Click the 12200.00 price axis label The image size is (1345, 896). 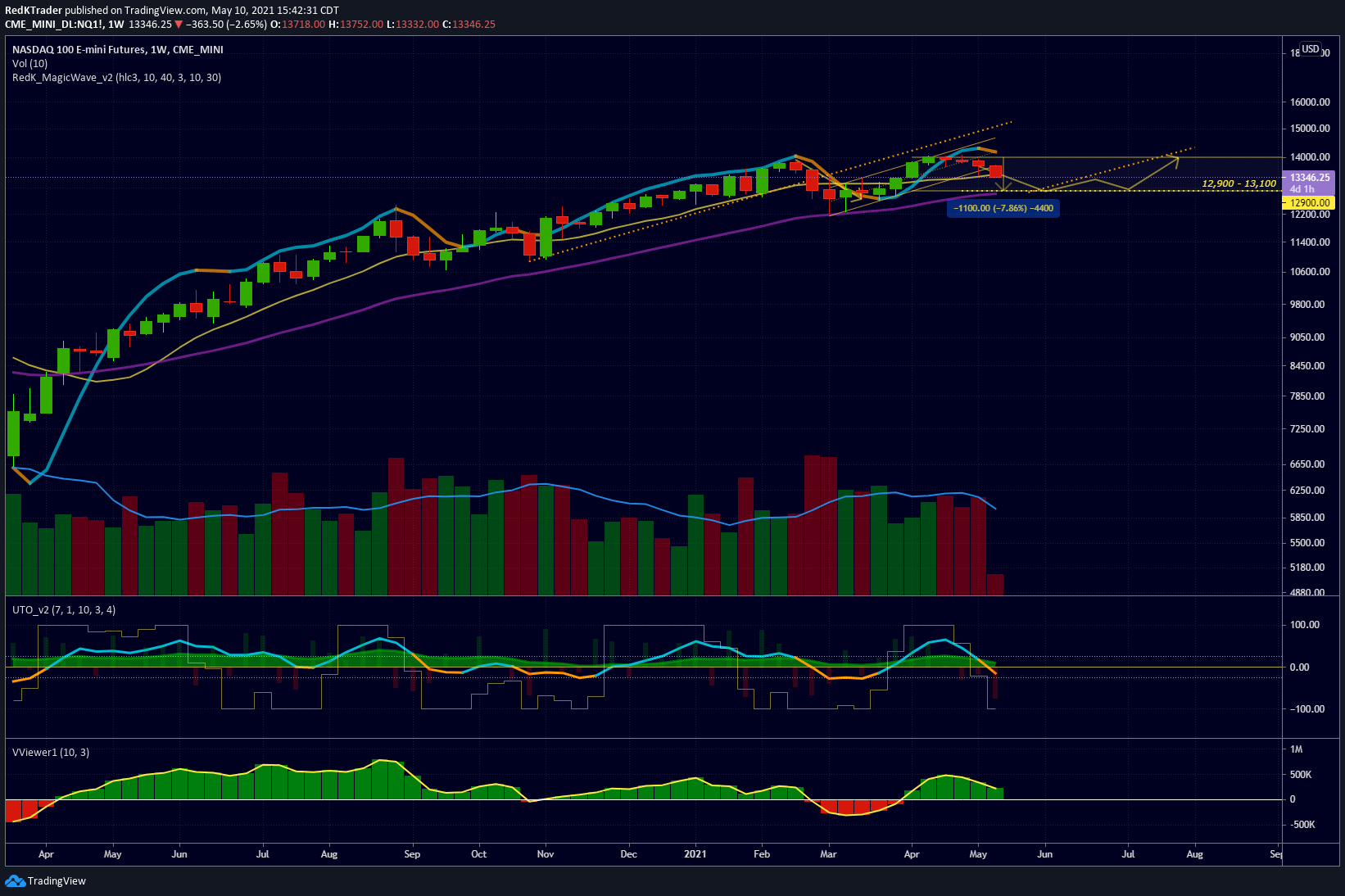tap(1310, 215)
